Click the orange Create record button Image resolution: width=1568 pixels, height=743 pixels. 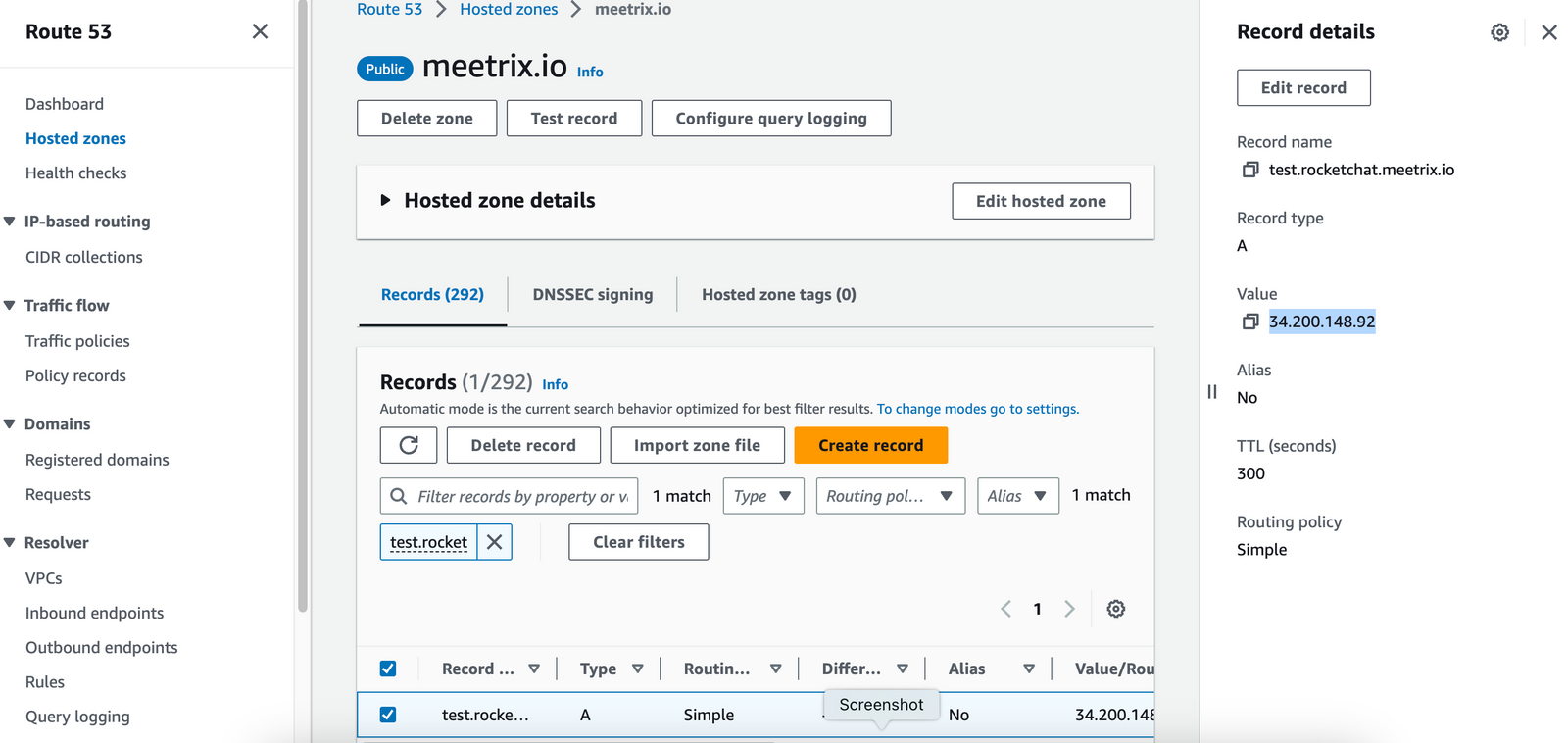(x=870, y=445)
